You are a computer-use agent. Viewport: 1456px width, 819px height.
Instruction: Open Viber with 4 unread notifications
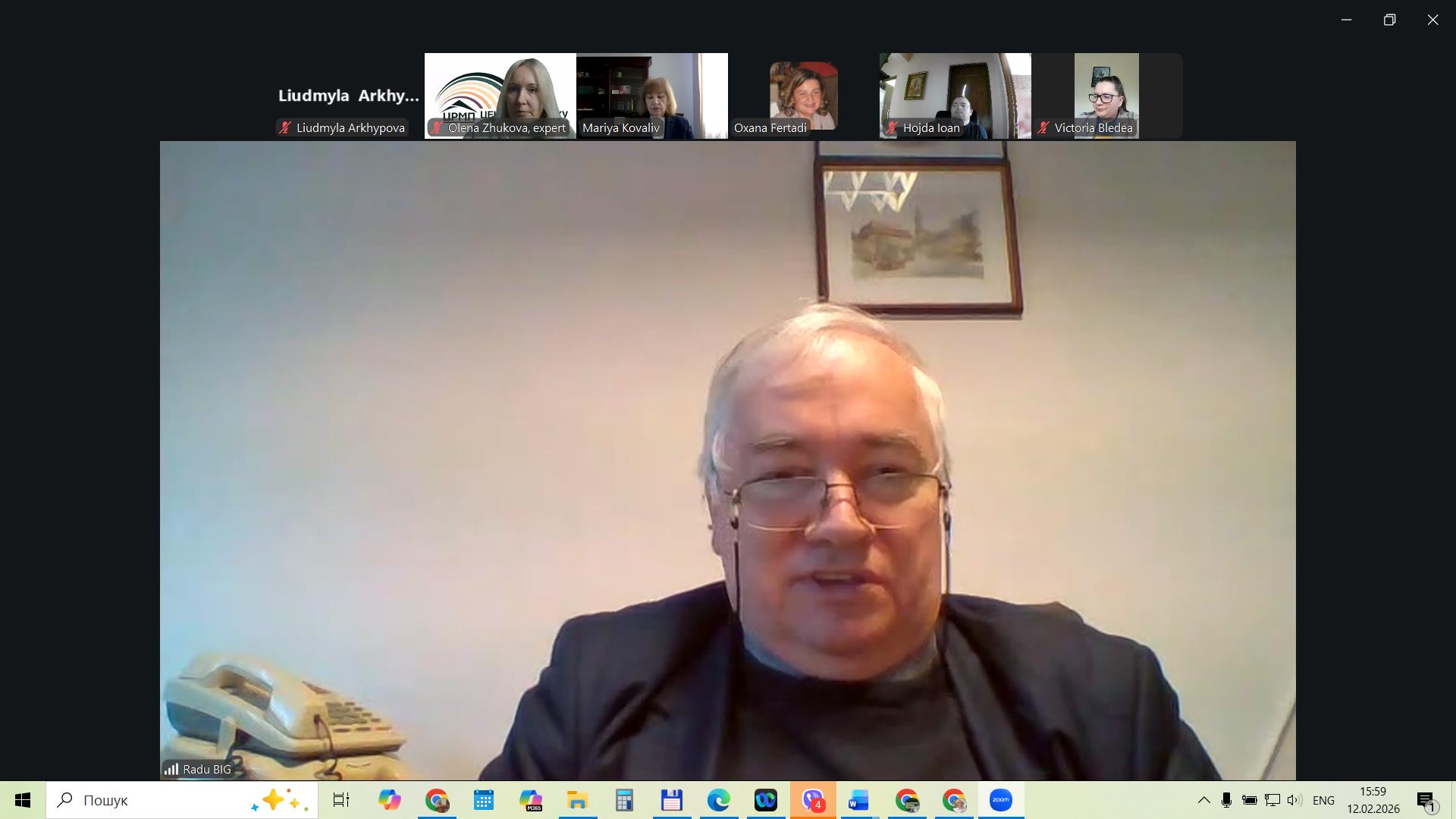tap(813, 800)
